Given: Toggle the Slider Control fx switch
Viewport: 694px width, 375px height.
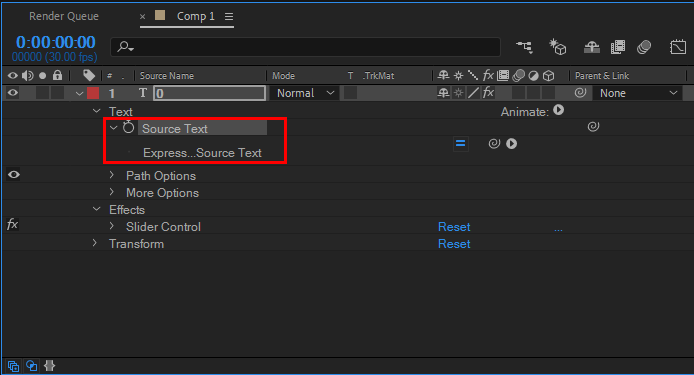Looking at the screenshot, I should click(12, 224).
